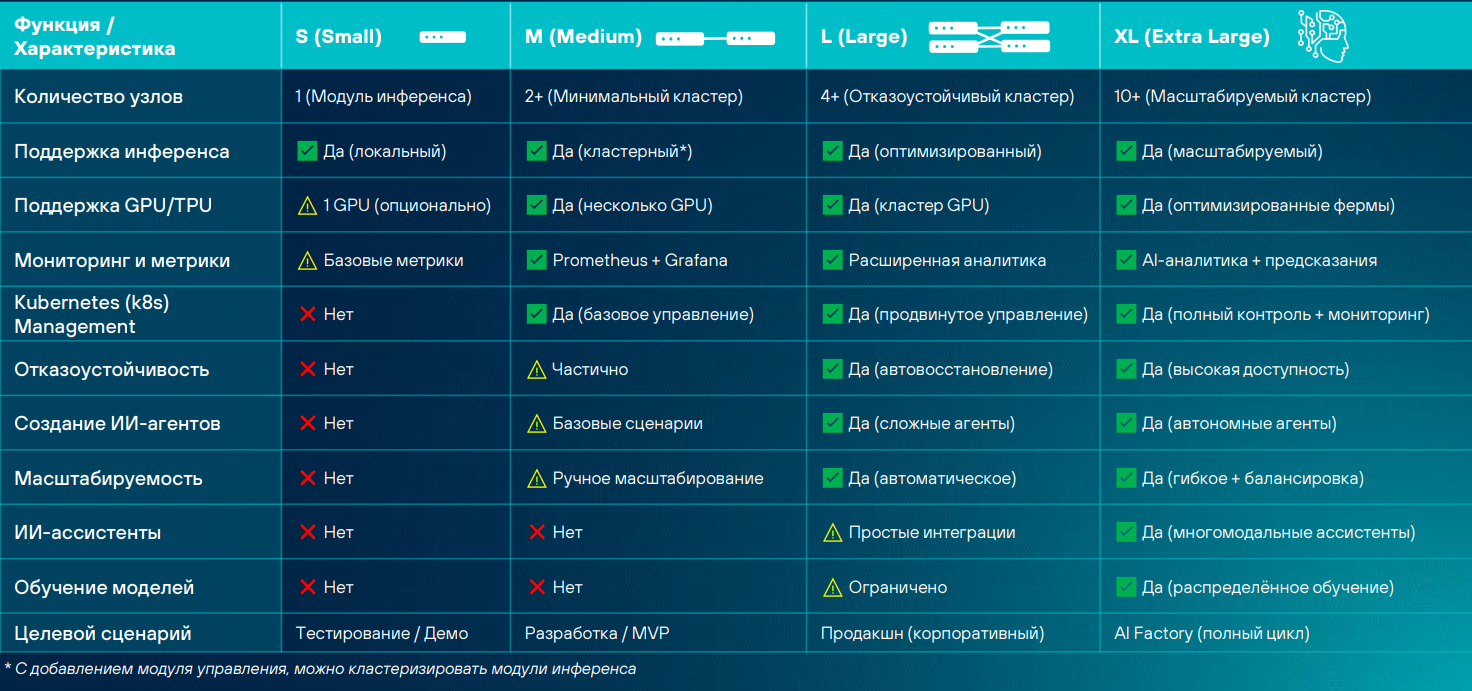1472x691 pixels.
Task: Click the "Да (несколько GPU)" text
Action: pos(632,206)
